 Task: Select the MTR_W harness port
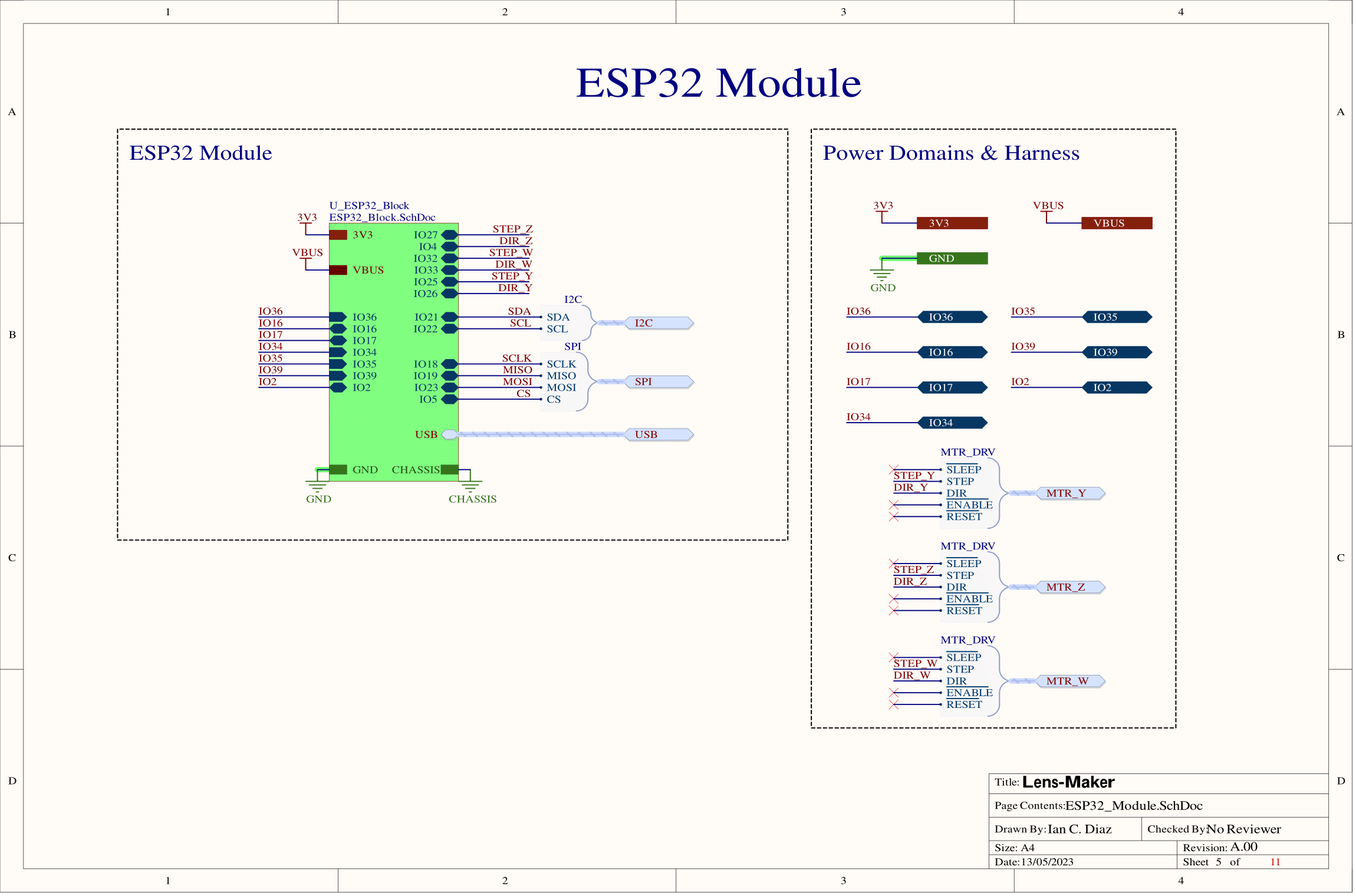click(x=1069, y=681)
